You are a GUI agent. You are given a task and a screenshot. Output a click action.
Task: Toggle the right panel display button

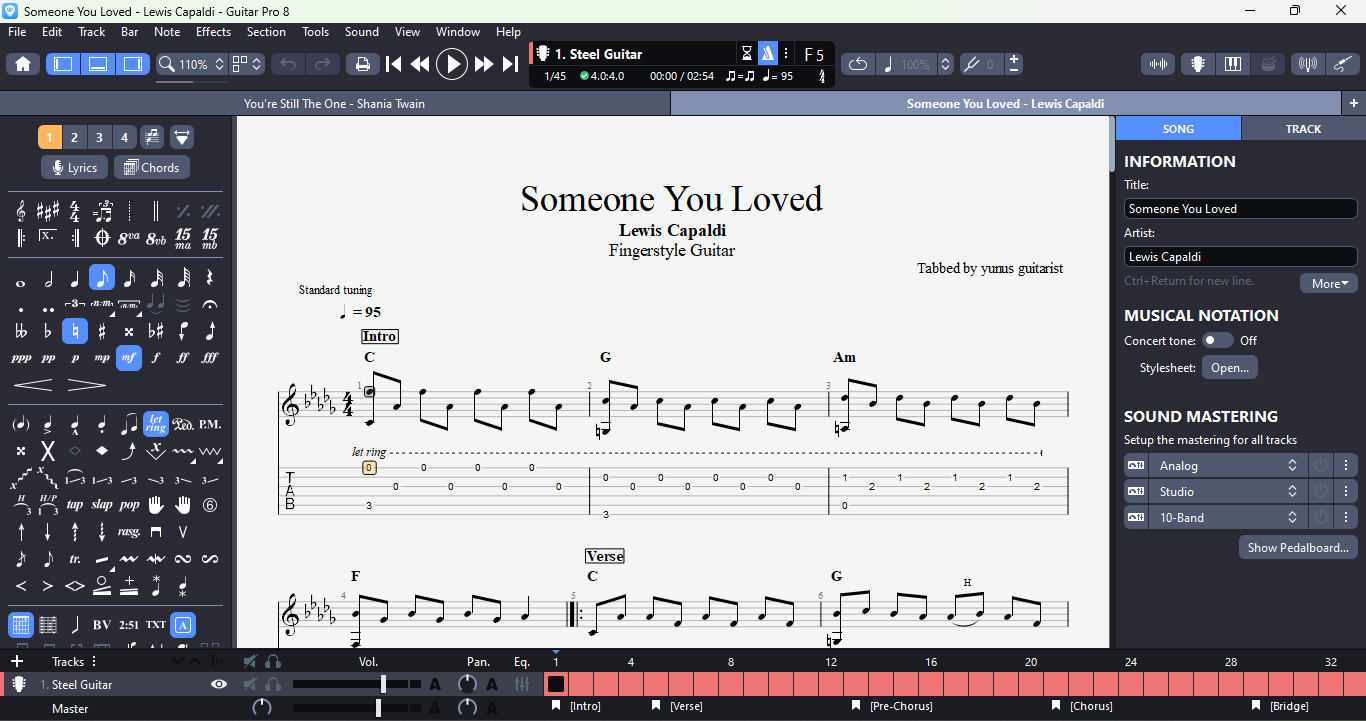pos(132,64)
